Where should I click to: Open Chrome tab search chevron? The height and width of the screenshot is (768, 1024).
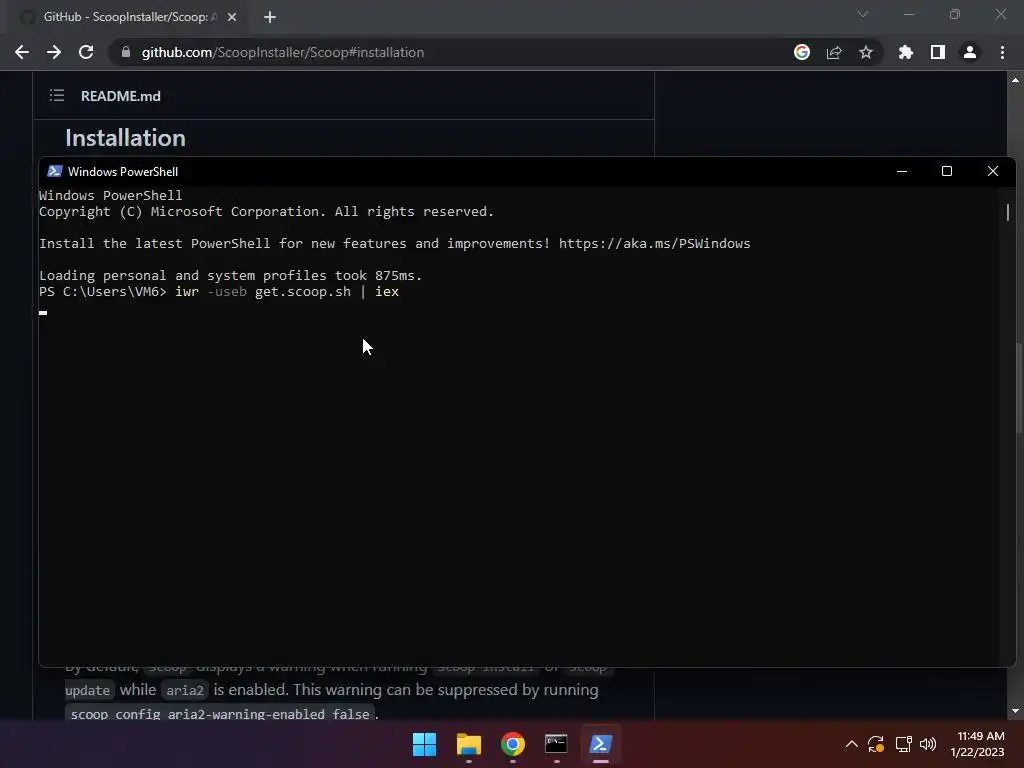pos(863,14)
